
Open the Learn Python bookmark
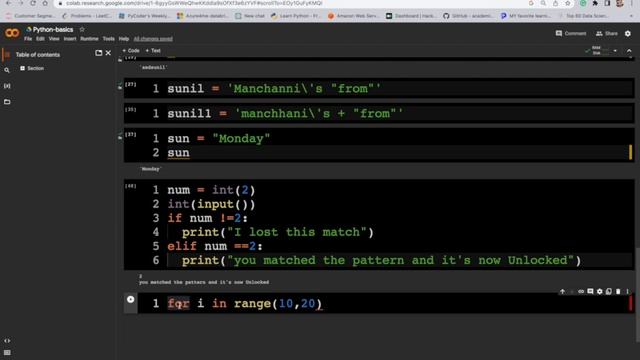click(x=296, y=16)
